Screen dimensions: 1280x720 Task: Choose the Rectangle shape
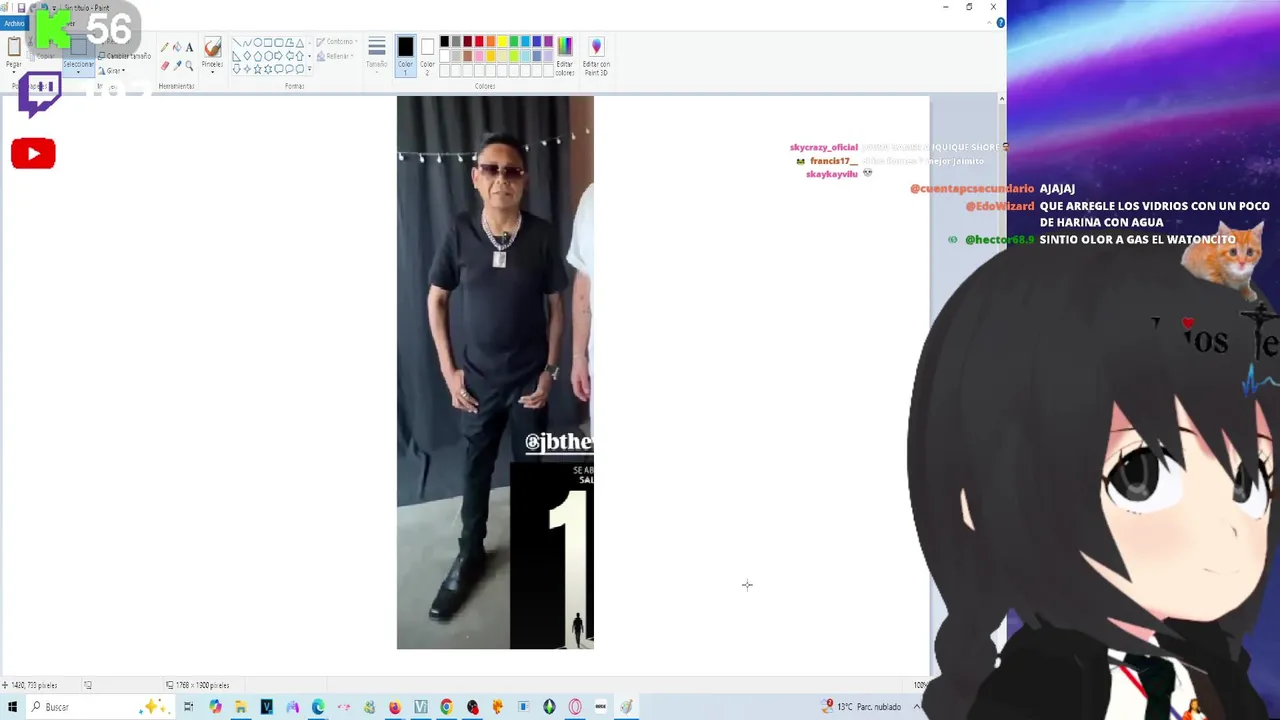coord(268,42)
